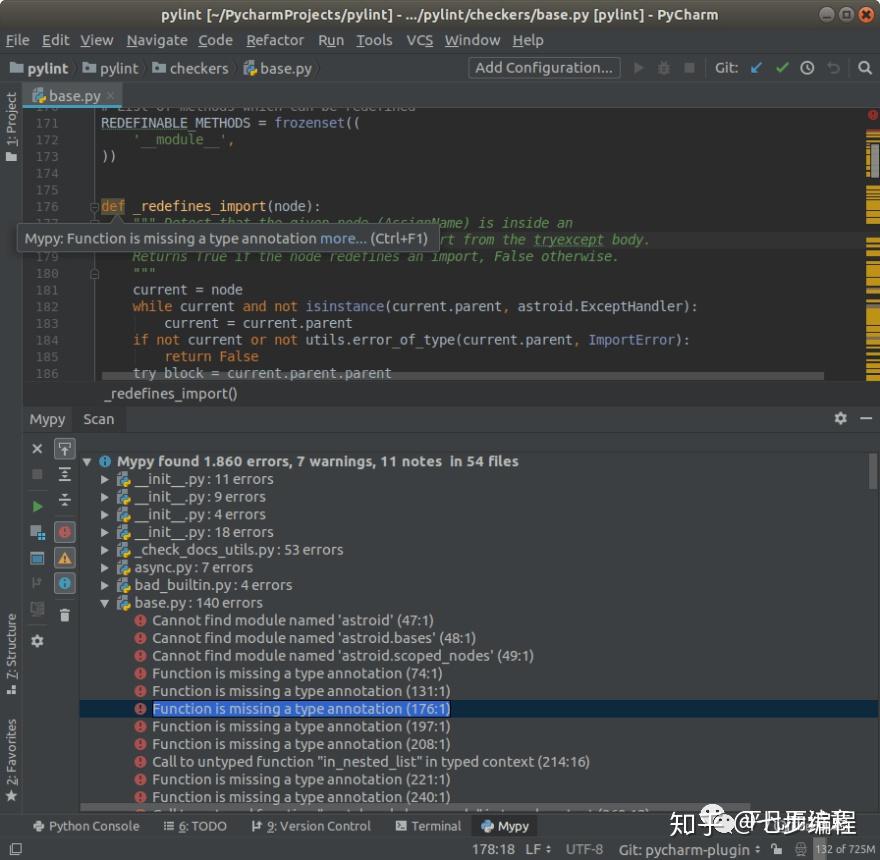Open search everywhere with the magnifier icon

(864, 68)
